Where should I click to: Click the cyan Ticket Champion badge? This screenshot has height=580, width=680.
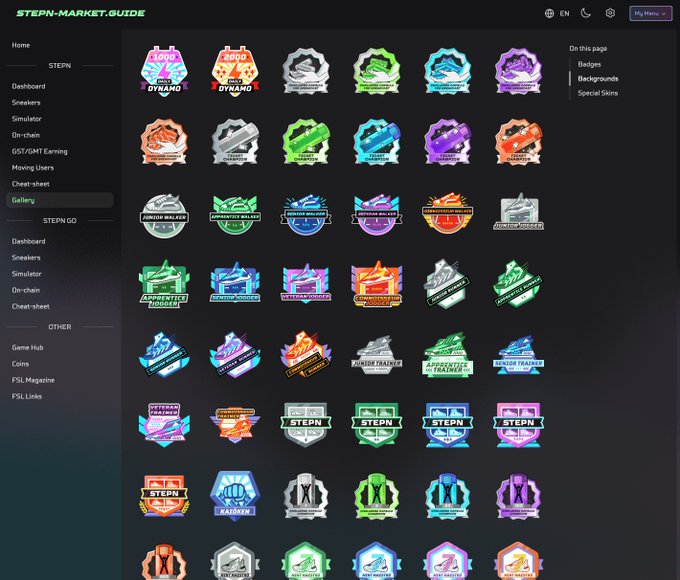click(376, 142)
